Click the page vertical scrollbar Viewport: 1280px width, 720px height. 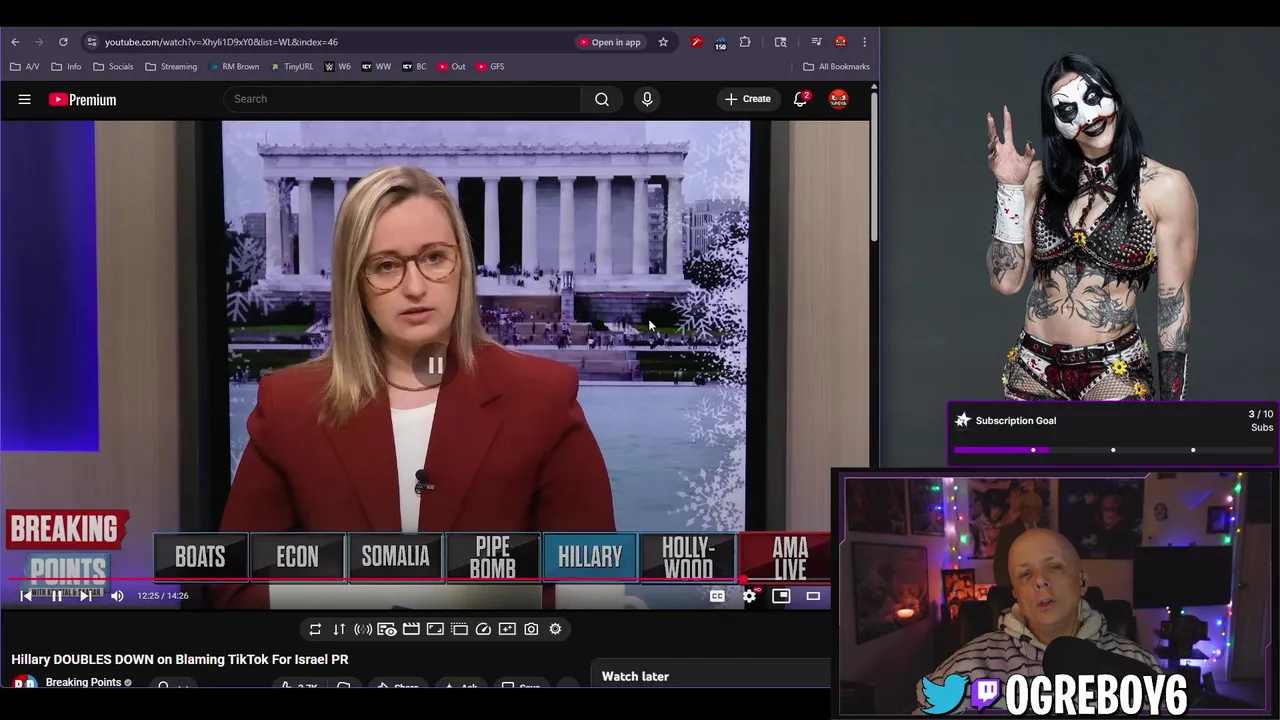click(x=874, y=165)
